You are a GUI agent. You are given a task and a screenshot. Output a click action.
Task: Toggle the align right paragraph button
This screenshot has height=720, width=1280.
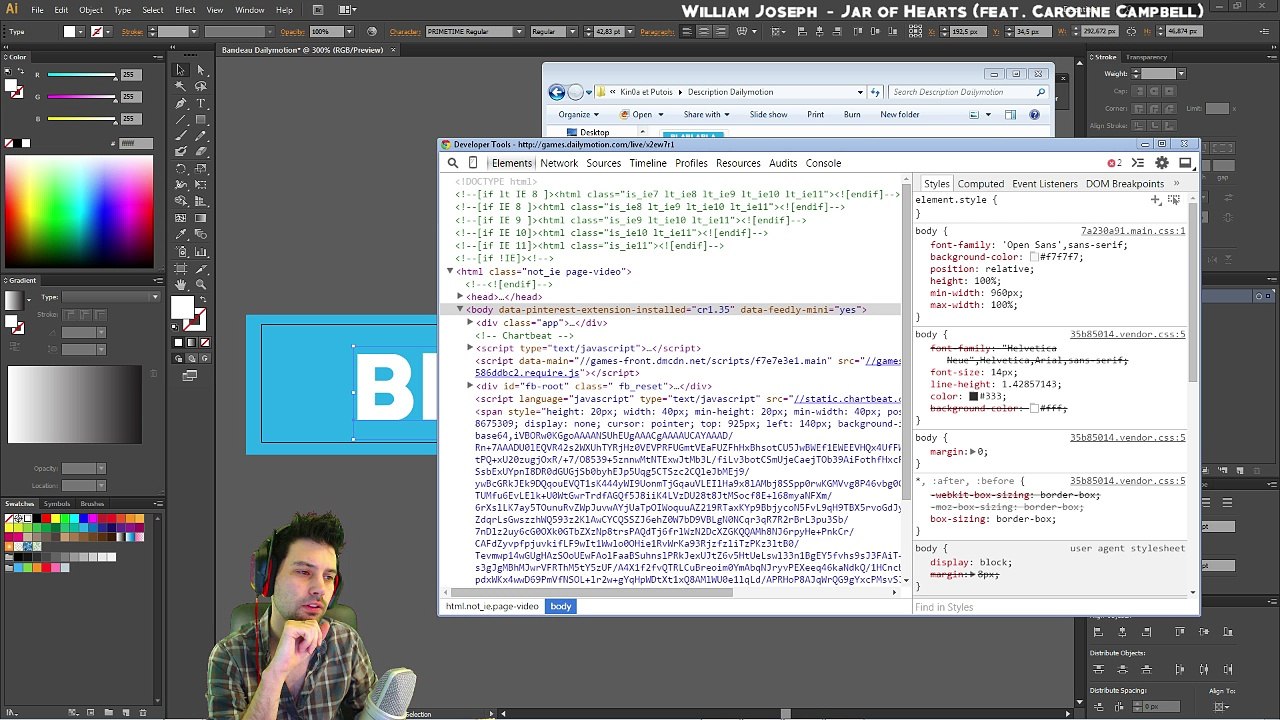[719, 32]
